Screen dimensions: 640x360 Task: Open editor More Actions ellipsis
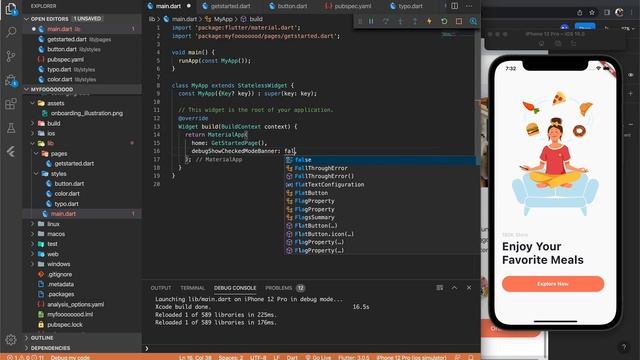[x=469, y=6]
